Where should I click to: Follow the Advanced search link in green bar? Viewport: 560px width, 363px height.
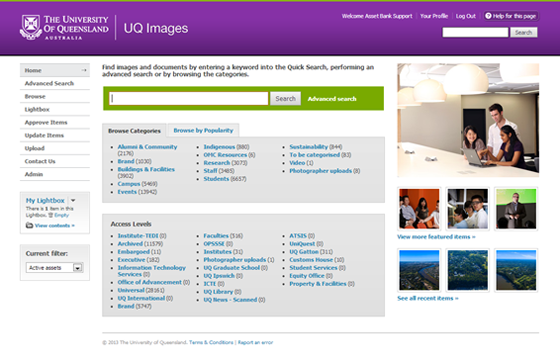point(332,99)
